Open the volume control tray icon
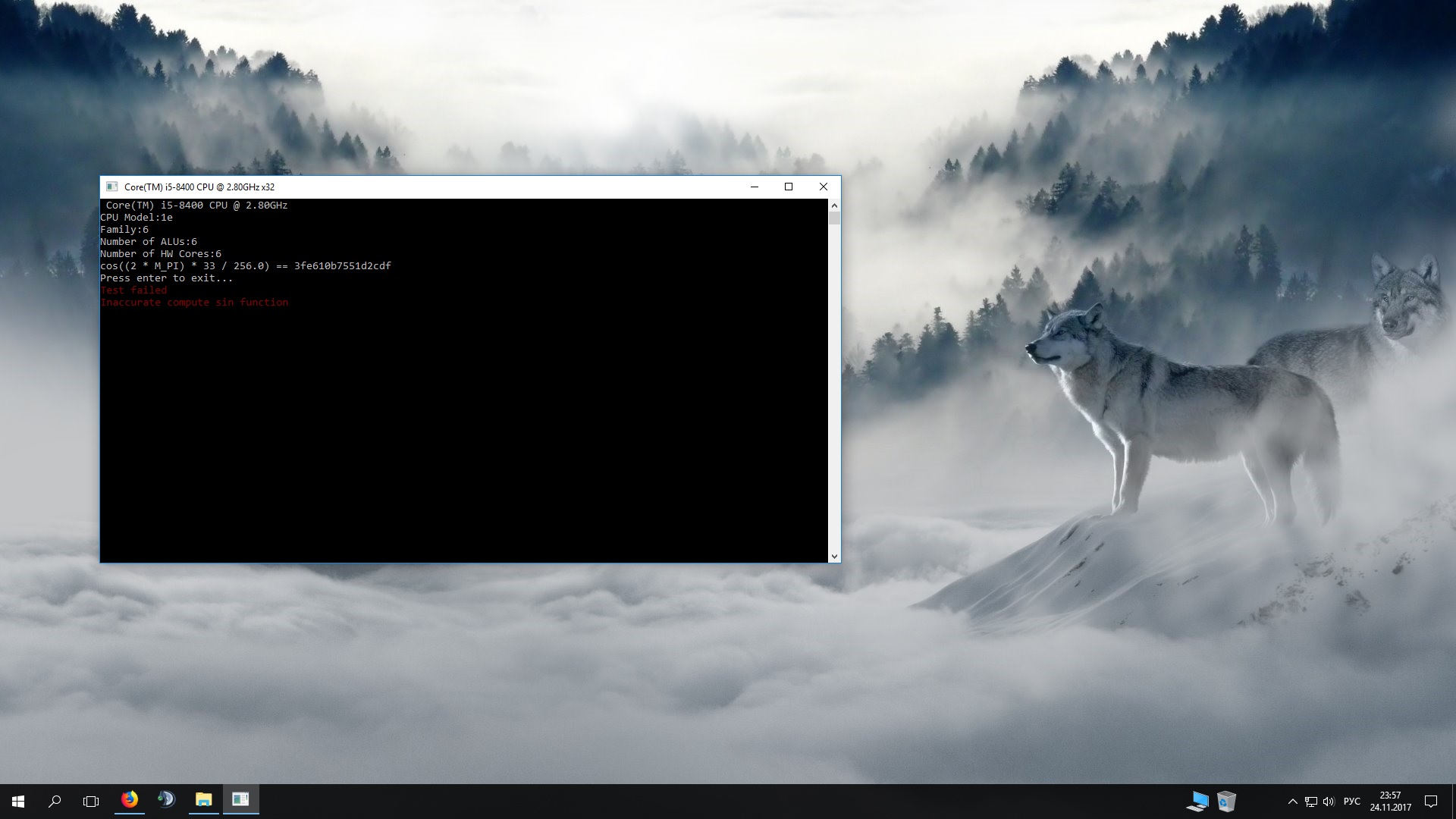This screenshot has width=1456, height=819. pyautogui.click(x=1328, y=802)
